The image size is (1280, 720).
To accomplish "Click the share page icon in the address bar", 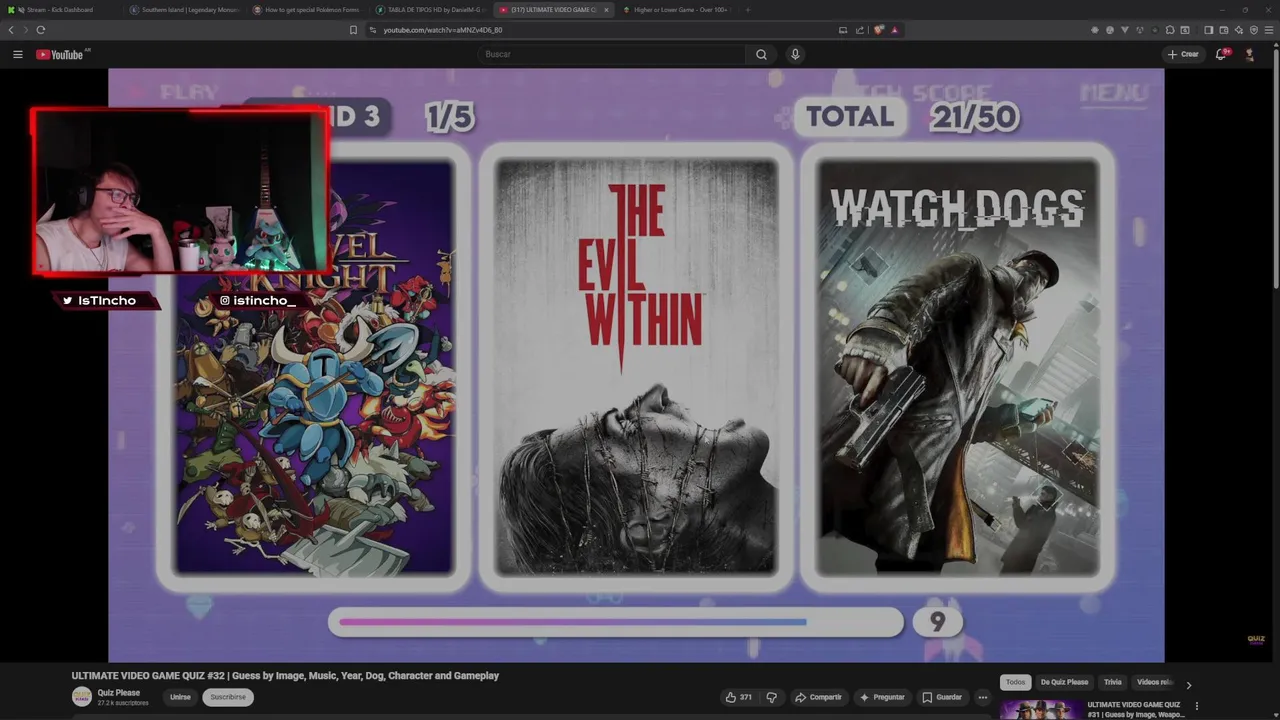I will [x=860, y=30].
